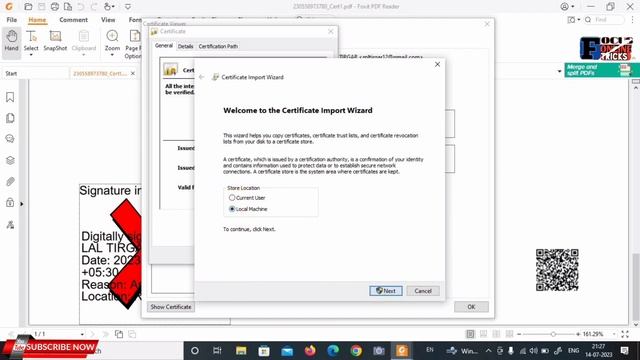
Task: Activate the SnapShot tool
Action: click(x=55, y=40)
